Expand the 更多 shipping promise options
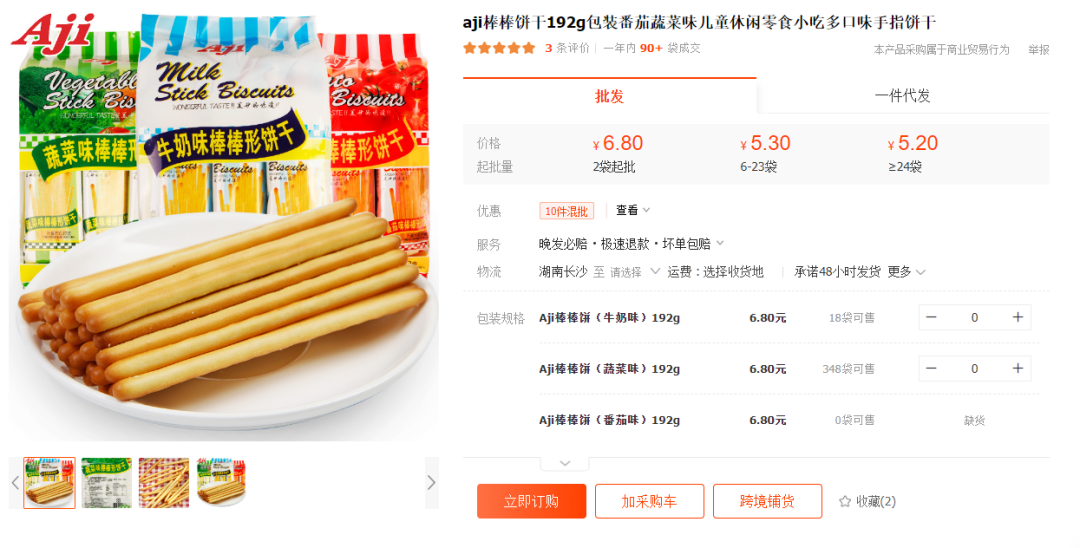 point(906,272)
